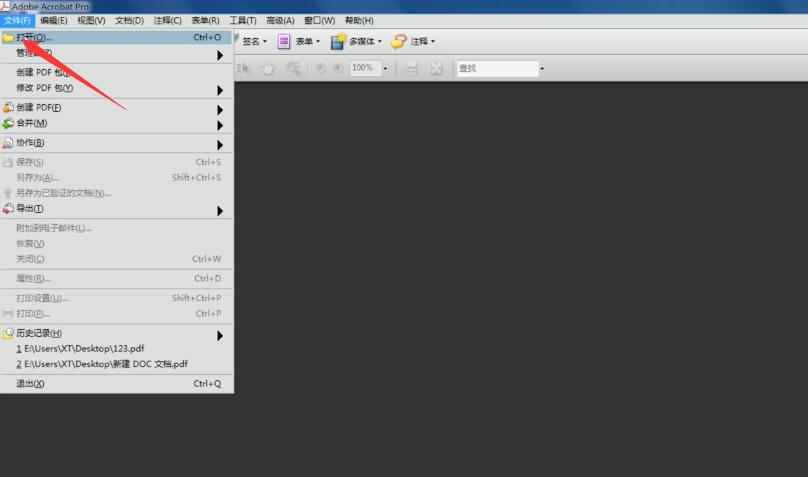This screenshot has width=808, height=477.
Task: Click the purple 表单 forms toolbar icon
Action: pos(283,41)
